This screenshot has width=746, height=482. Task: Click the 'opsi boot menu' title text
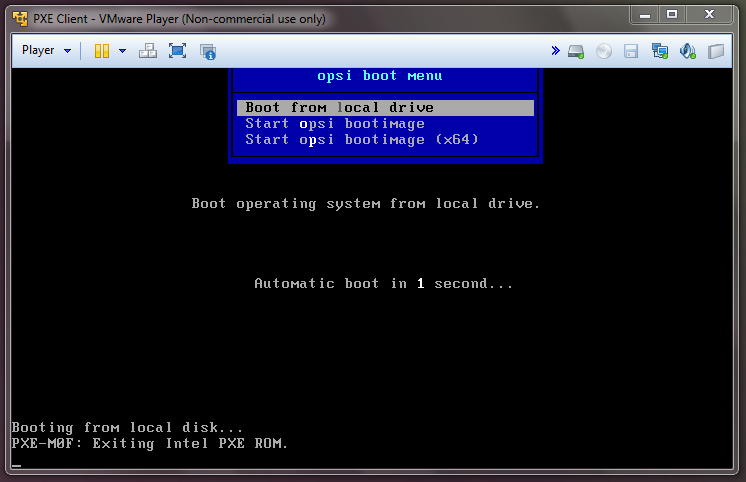380,76
